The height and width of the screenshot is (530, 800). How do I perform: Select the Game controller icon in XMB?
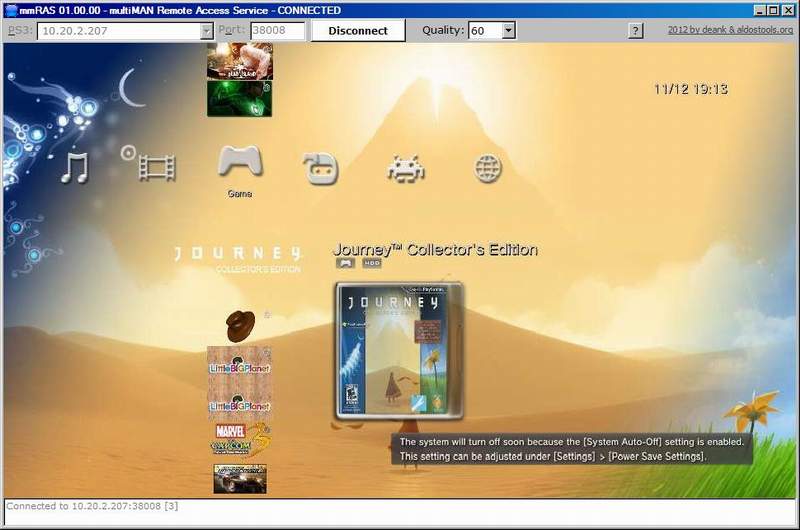(240, 161)
